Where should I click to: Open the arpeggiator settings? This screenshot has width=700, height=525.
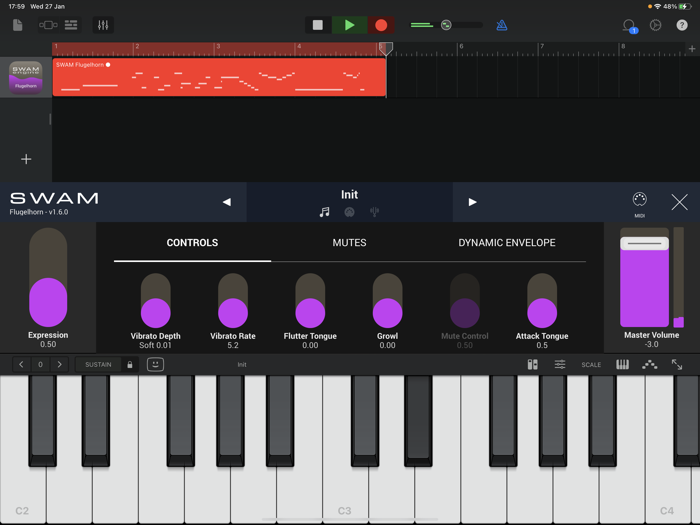click(649, 365)
